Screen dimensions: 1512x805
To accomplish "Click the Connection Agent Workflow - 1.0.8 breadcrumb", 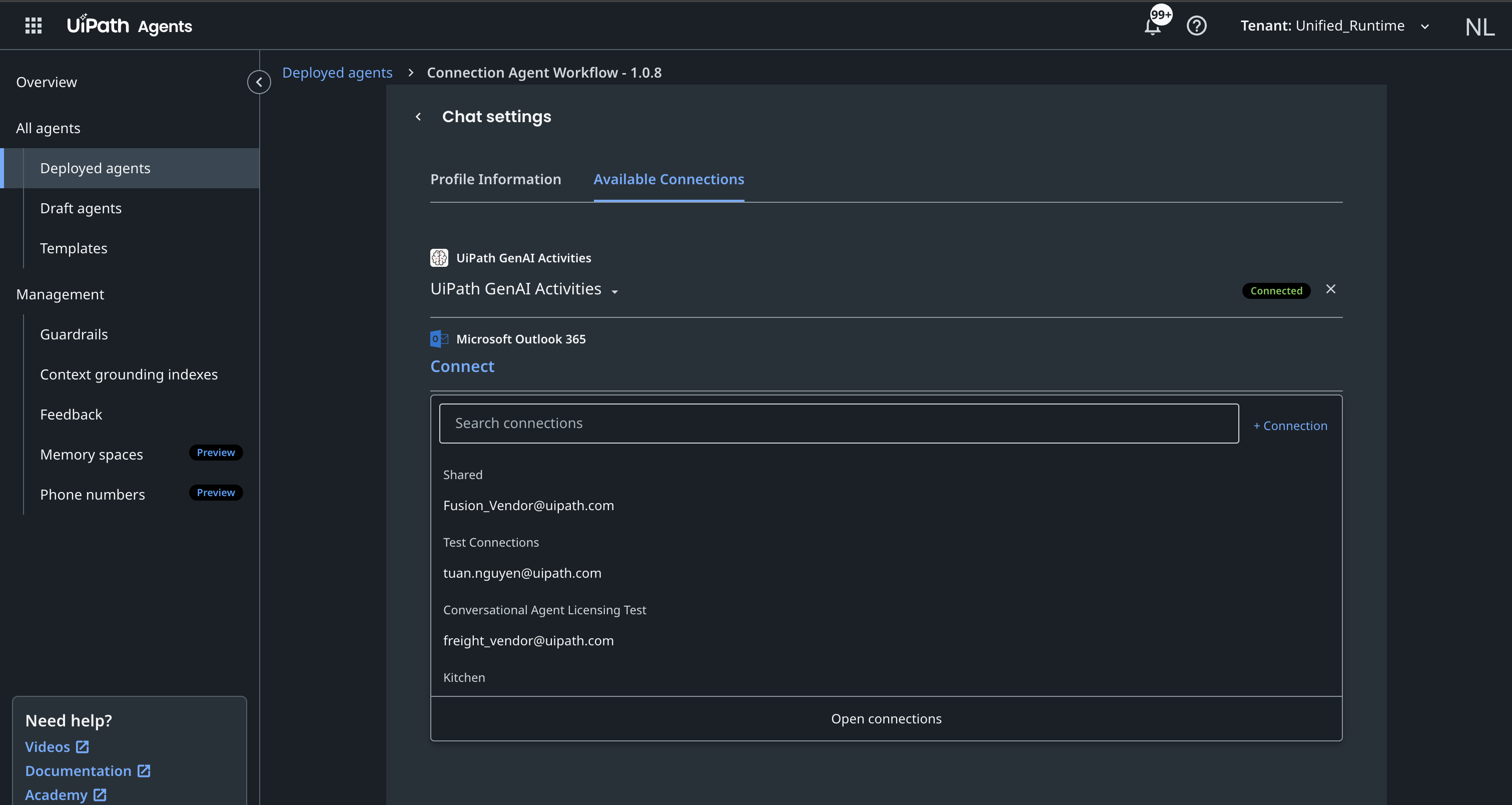I will pyautogui.click(x=544, y=73).
